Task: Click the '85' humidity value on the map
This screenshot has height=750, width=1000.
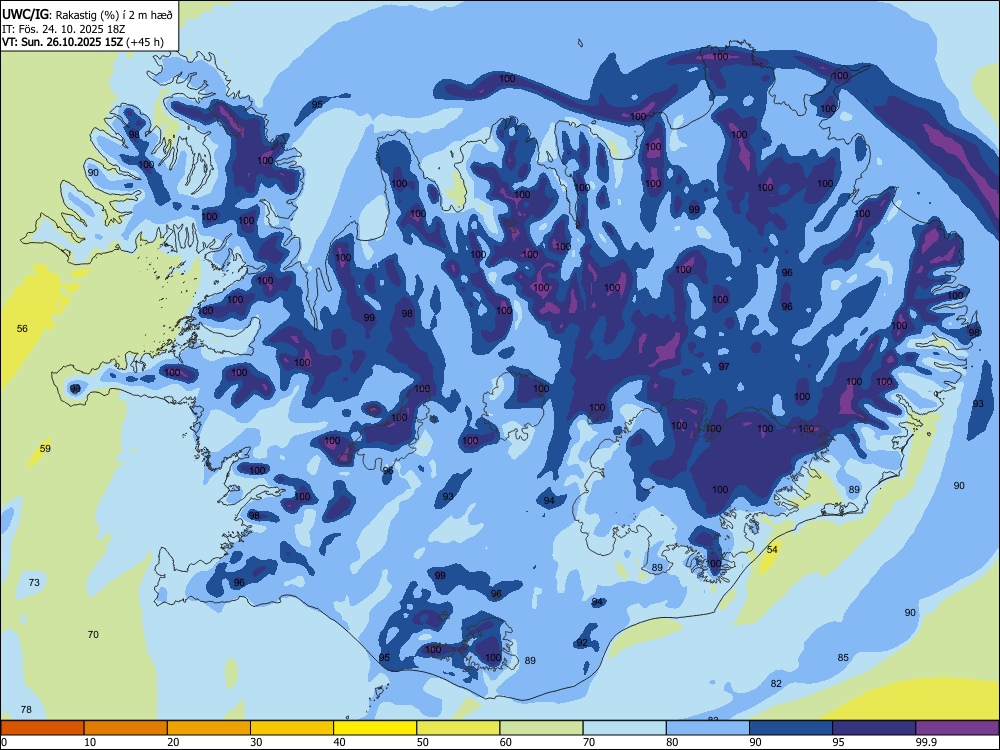Action: click(843, 658)
